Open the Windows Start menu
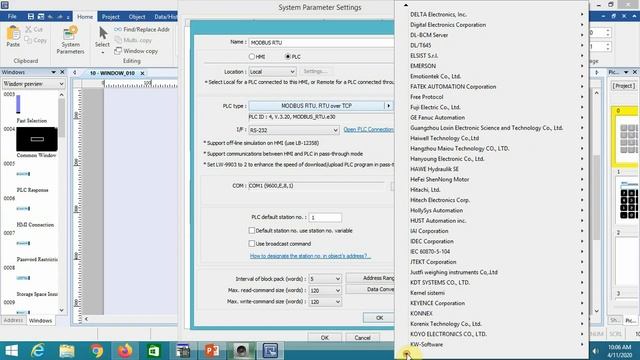This screenshot has height=360, width=640. [x=11, y=351]
